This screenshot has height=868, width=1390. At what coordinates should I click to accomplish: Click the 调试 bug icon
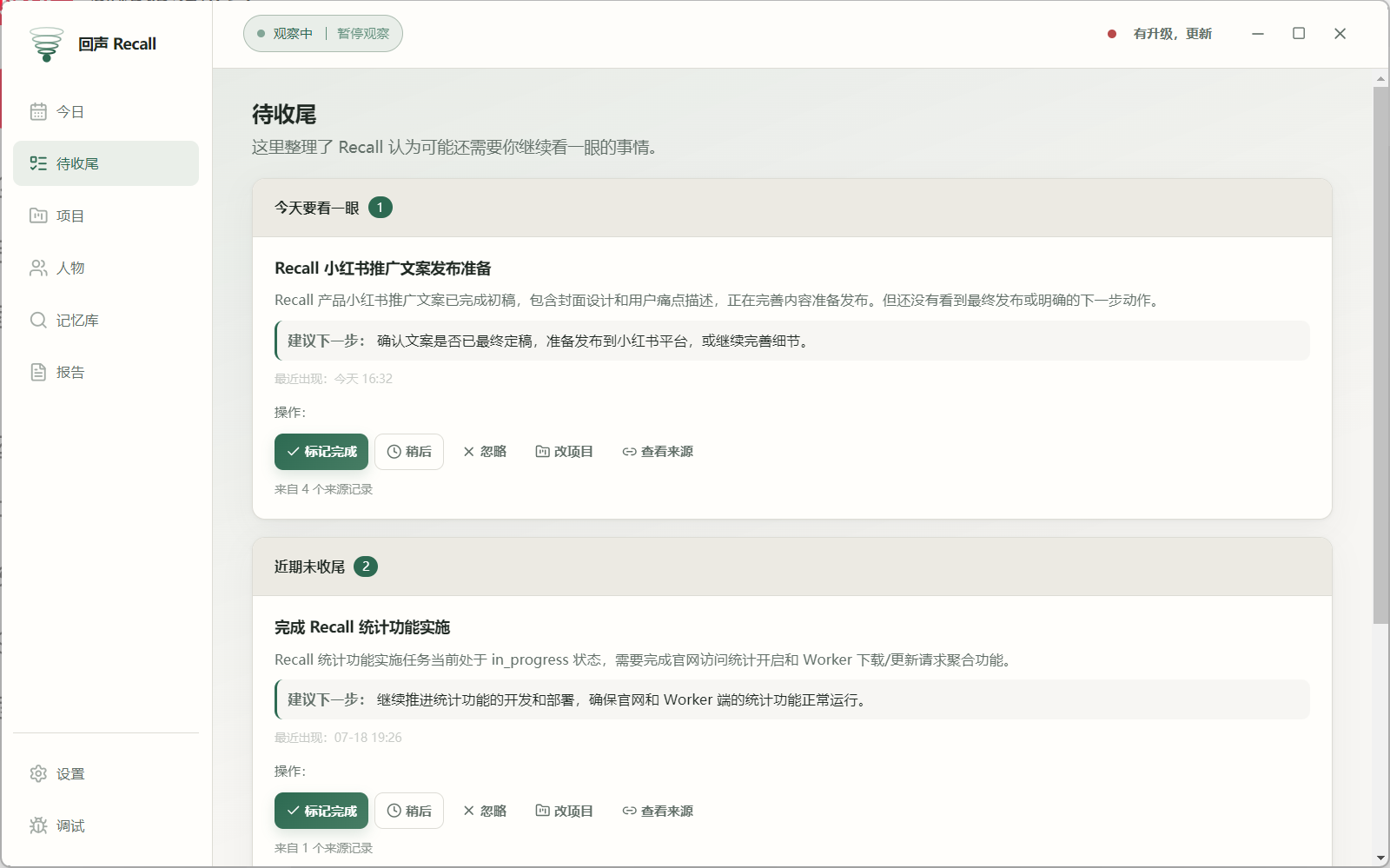click(x=38, y=825)
